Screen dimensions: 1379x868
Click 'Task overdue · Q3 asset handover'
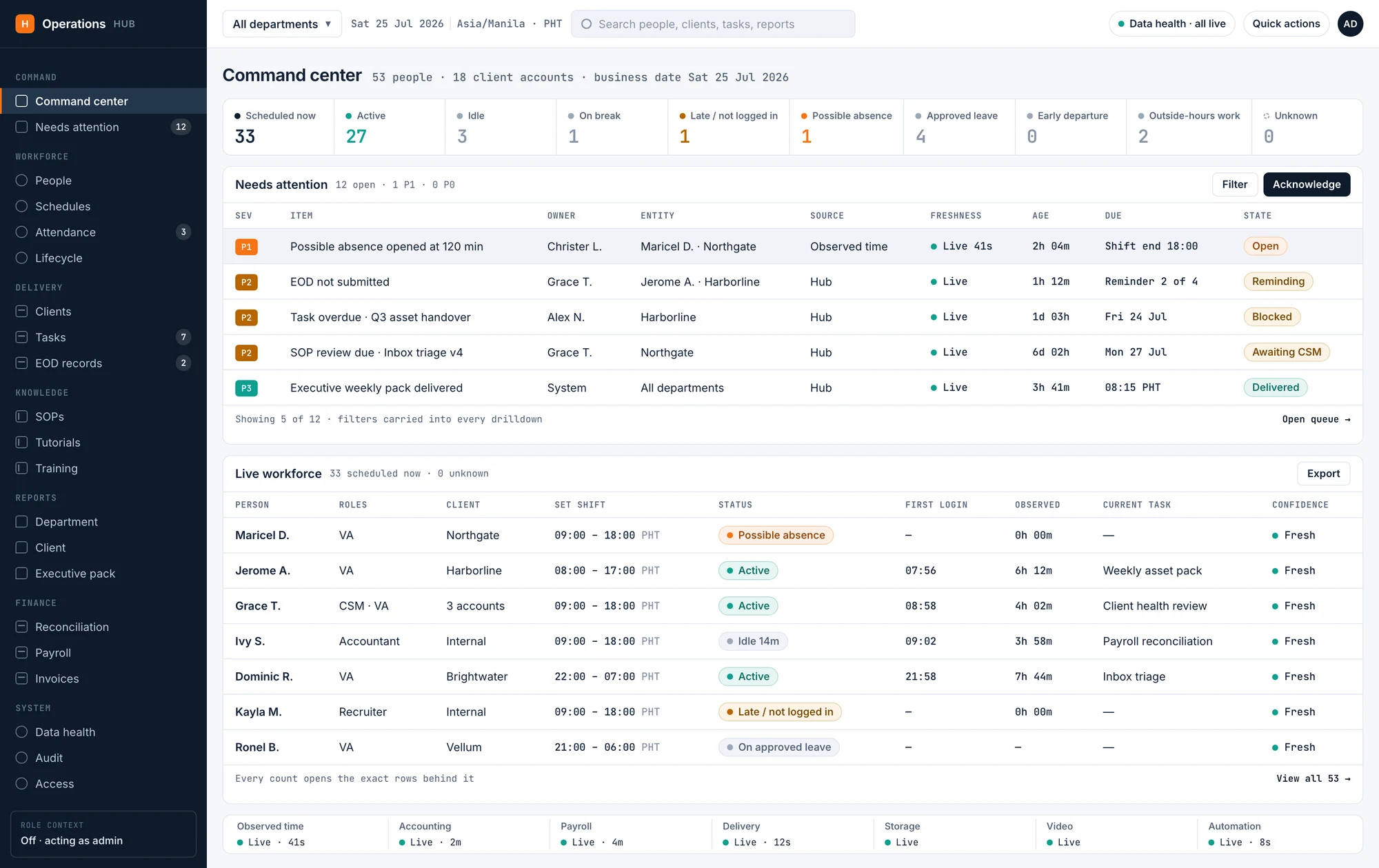381,317
